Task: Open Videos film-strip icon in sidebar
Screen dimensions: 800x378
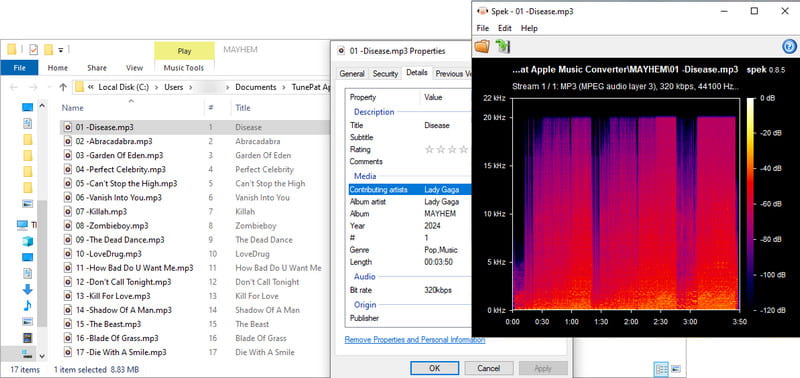Action: point(28,337)
